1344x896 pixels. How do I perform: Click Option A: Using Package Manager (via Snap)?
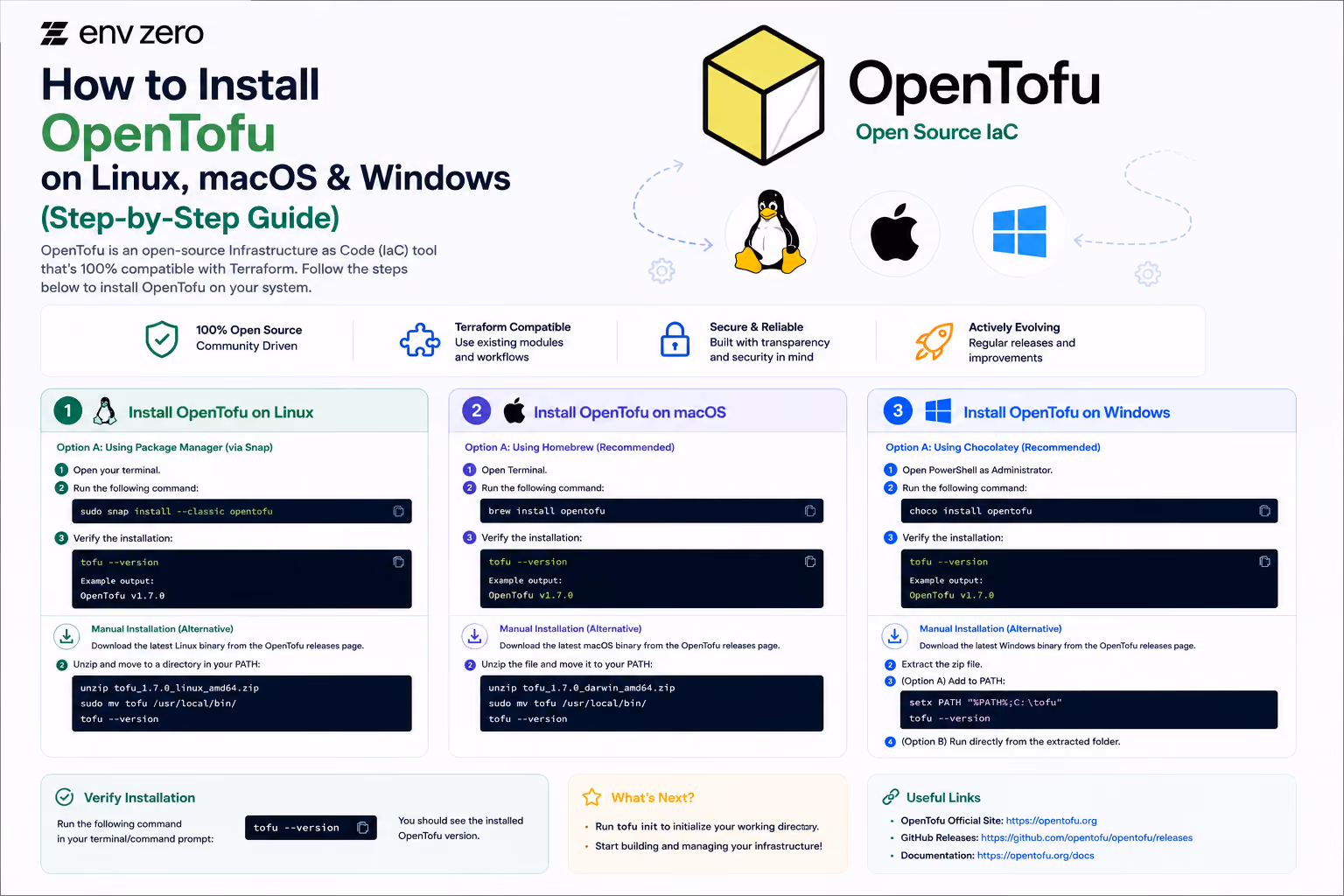point(164,447)
